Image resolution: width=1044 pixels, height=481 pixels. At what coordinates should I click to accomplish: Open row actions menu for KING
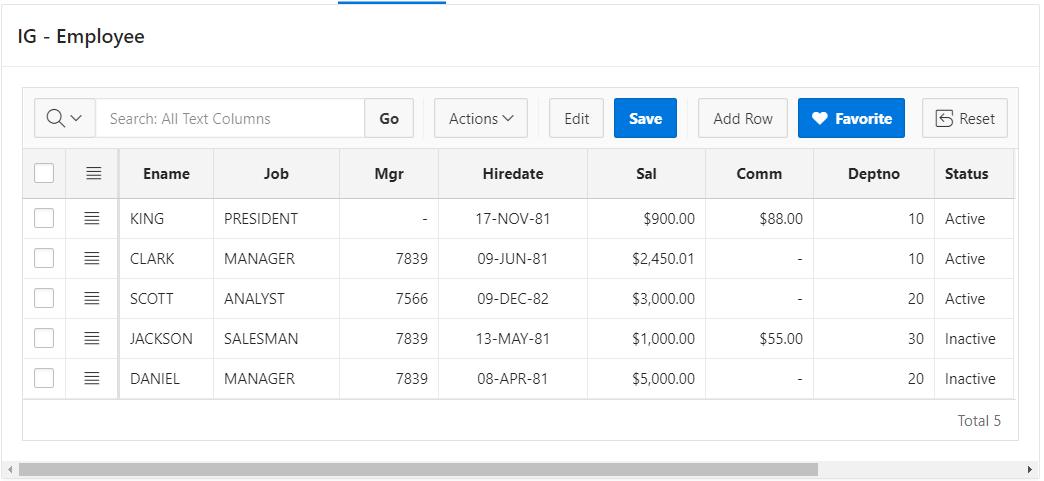pos(92,218)
